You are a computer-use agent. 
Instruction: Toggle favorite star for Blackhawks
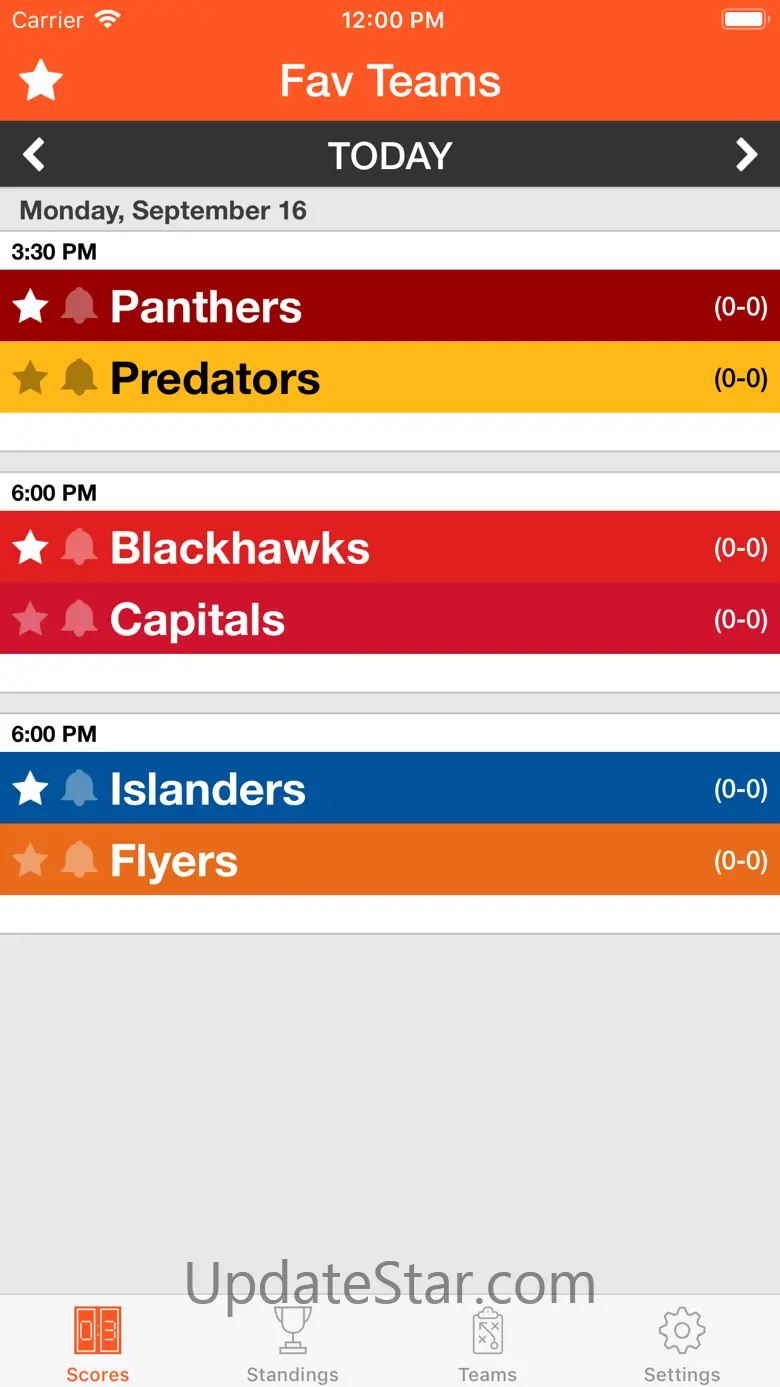point(31,548)
